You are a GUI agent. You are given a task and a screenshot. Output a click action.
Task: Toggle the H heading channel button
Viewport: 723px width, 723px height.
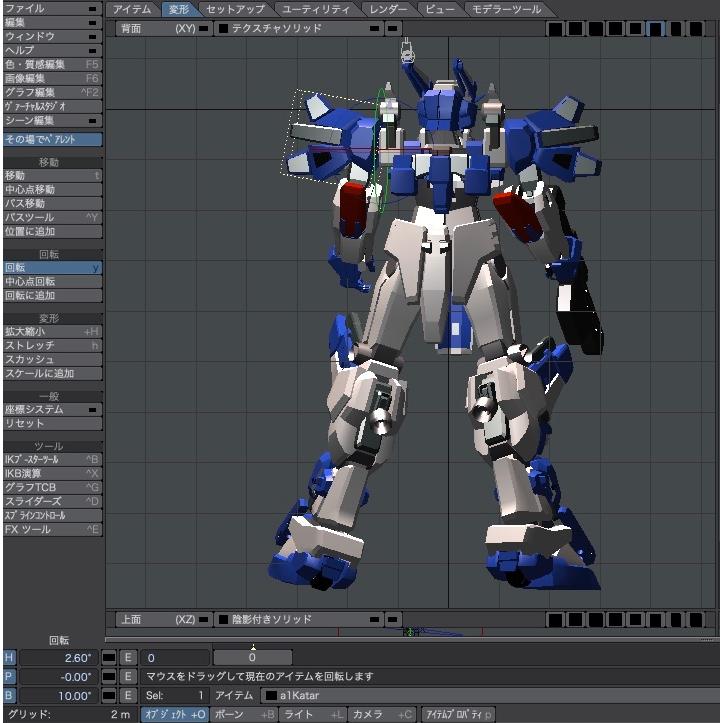click(9, 658)
